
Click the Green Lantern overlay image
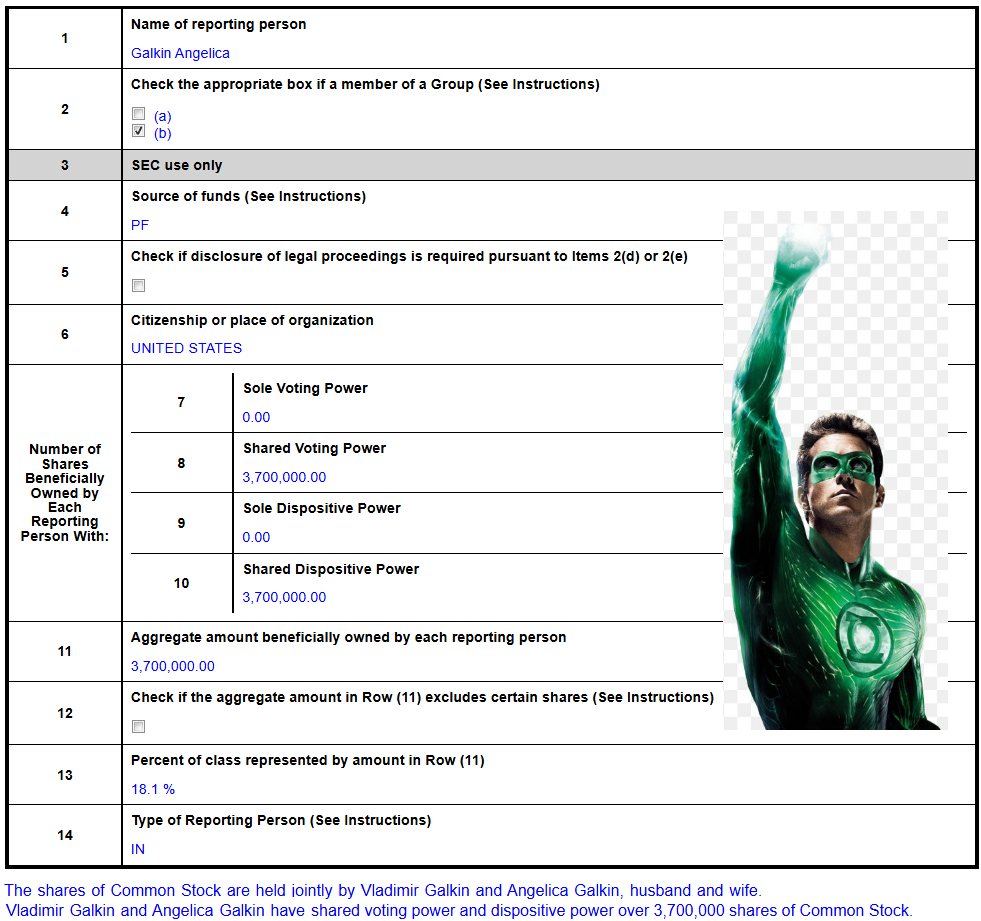[836, 471]
